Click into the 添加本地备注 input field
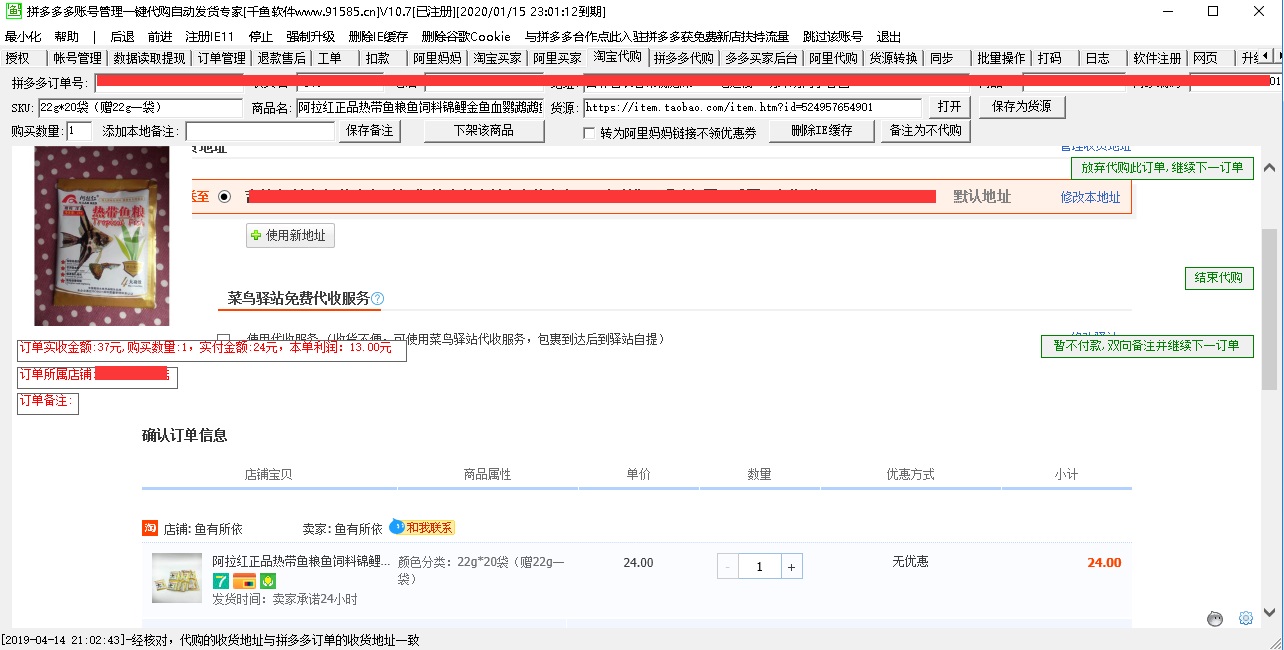This screenshot has height=650, width=1284. tap(260, 131)
